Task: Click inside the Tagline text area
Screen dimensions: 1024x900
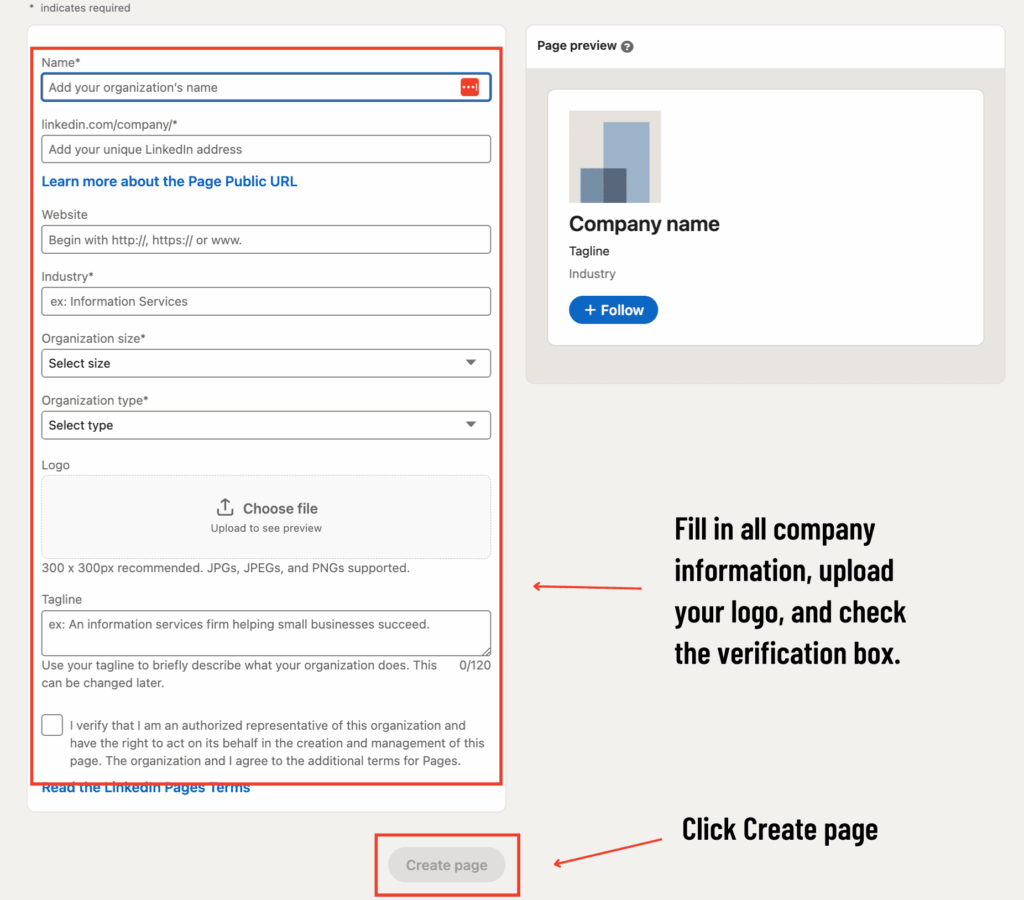Action: click(266, 632)
